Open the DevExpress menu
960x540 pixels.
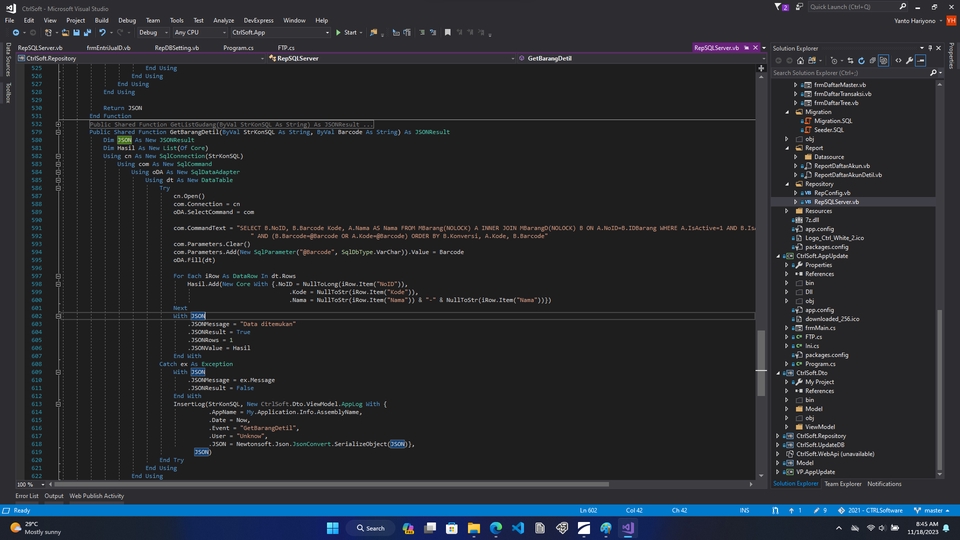tap(258, 20)
